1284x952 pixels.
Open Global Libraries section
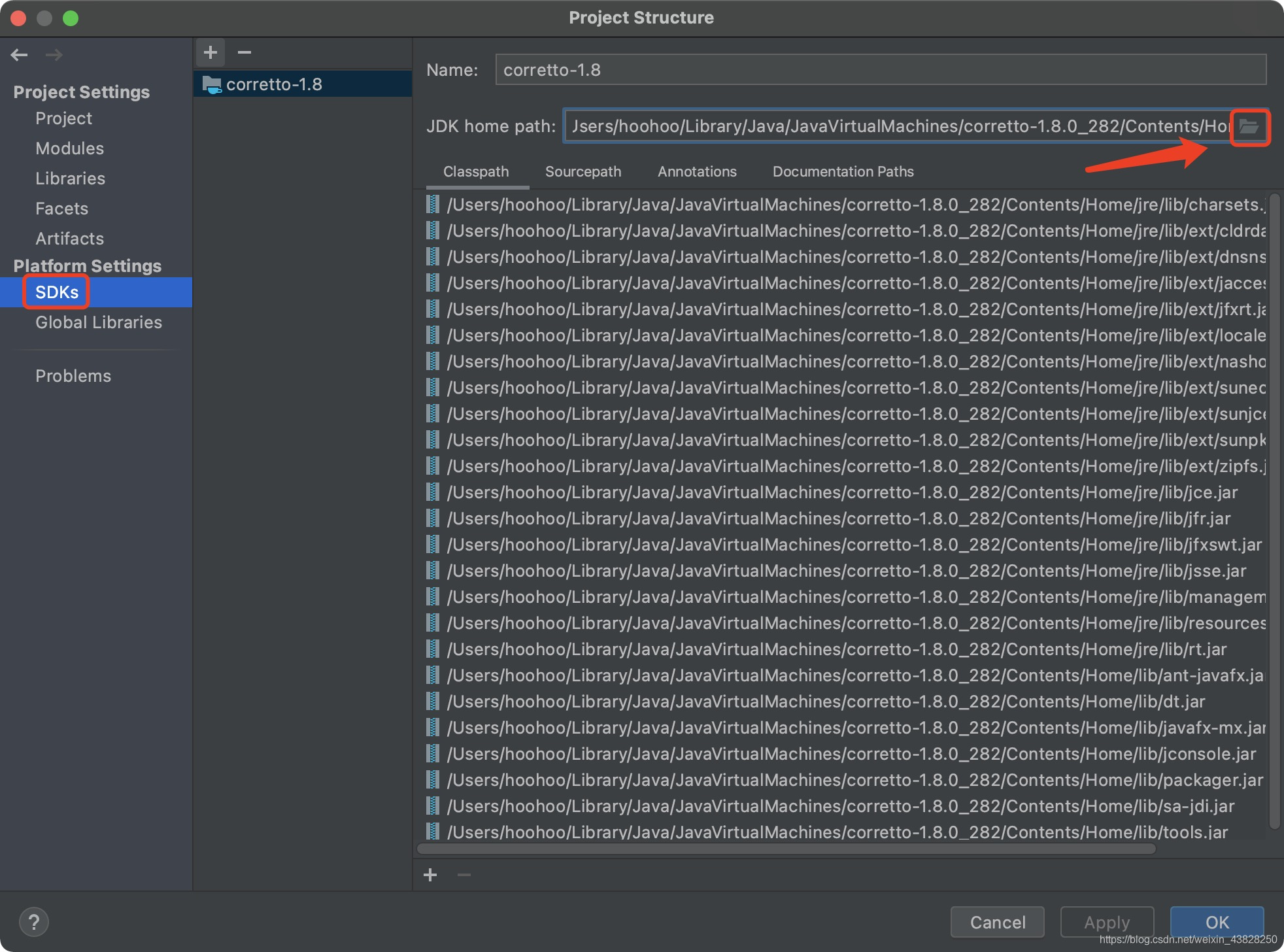coord(98,322)
